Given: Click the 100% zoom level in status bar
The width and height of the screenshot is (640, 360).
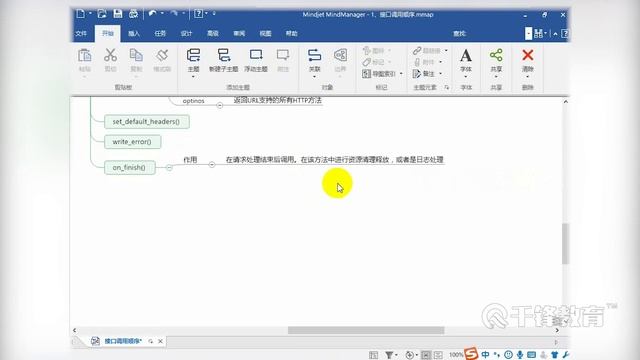Looking at the screenshot, I should click(x=456, y=355).
